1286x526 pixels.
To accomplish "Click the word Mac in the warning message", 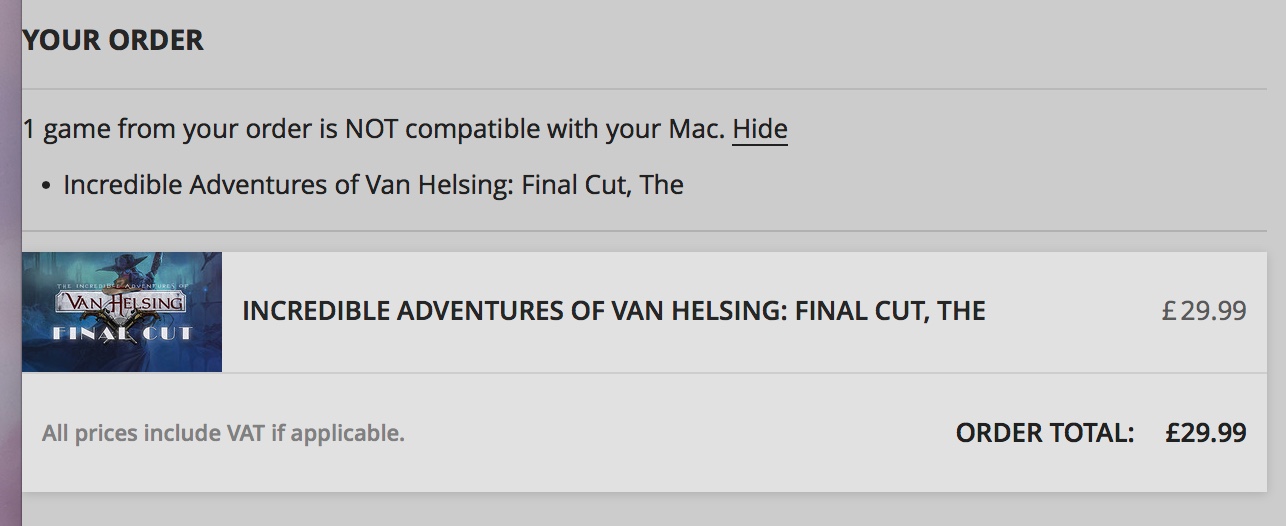I will pos(693,130).
